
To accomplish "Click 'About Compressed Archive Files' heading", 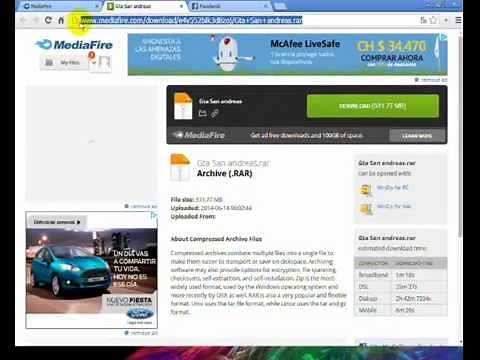I will [216, 239].
